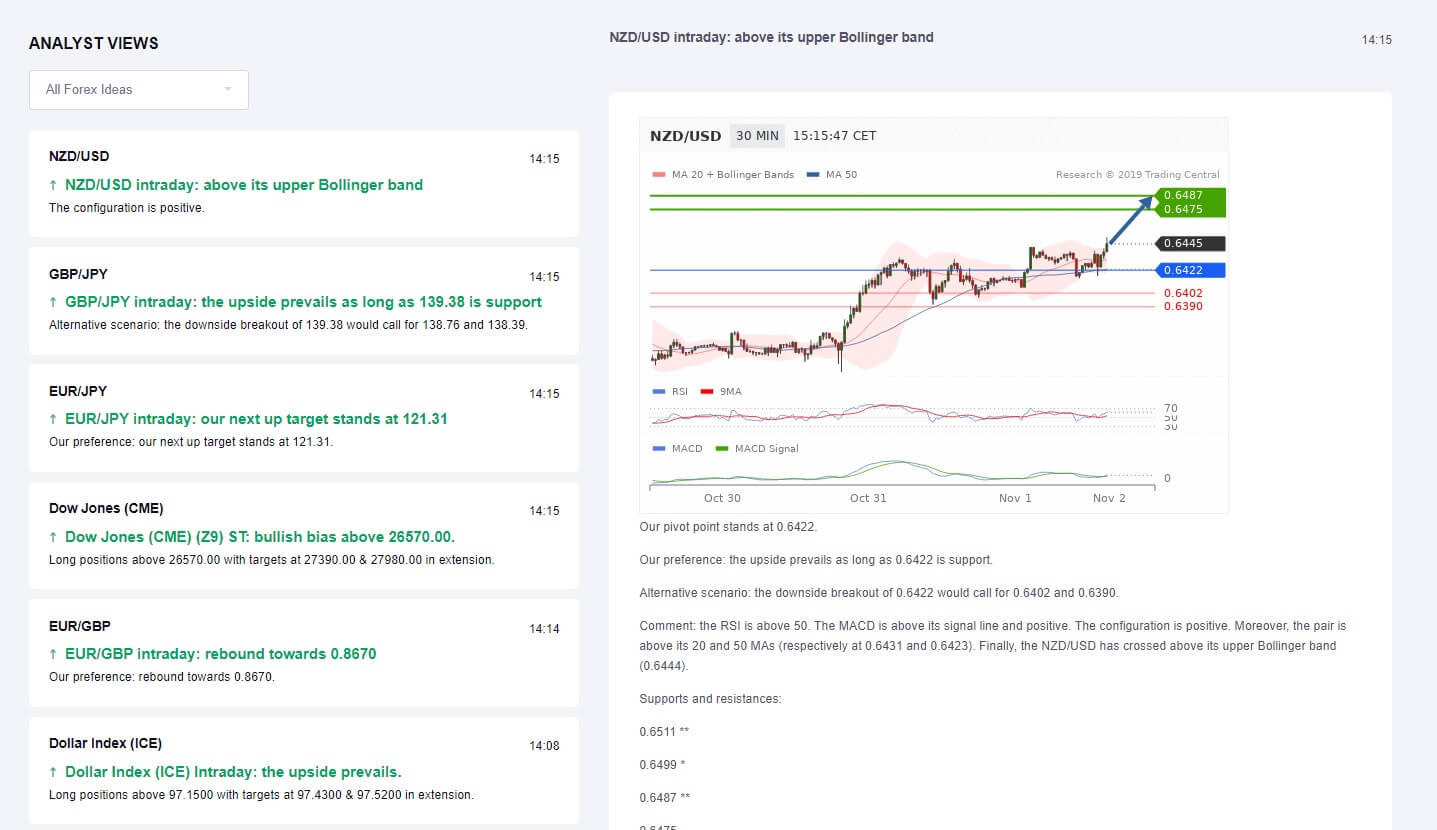
Task: Click the up arrow beside EUR/GBP headline
Action: point(53,654)
